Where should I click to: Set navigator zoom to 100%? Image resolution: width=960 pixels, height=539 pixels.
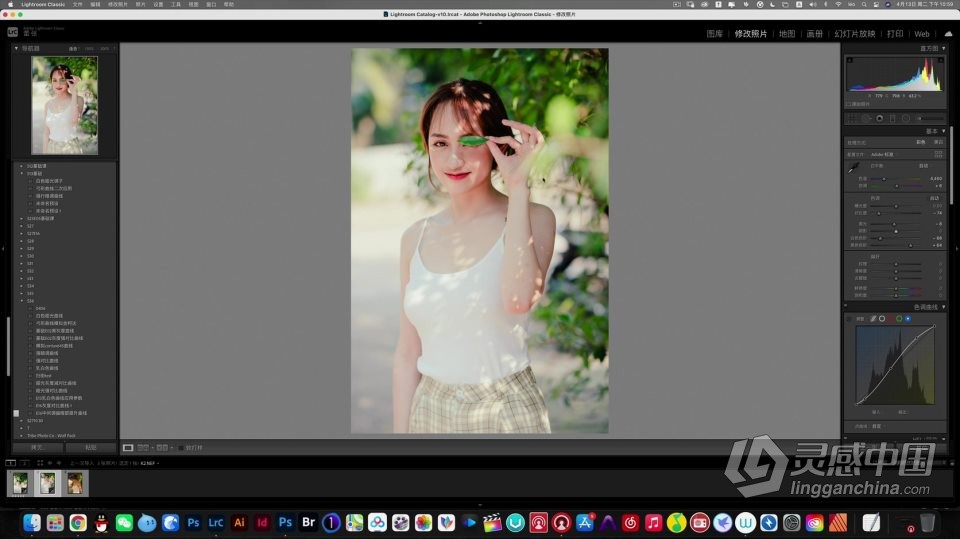(x=89, y=48)
